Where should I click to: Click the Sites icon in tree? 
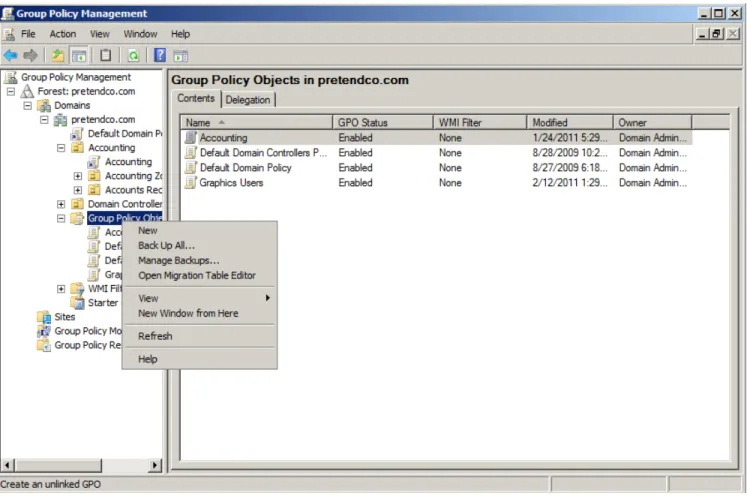pos(44,317)
